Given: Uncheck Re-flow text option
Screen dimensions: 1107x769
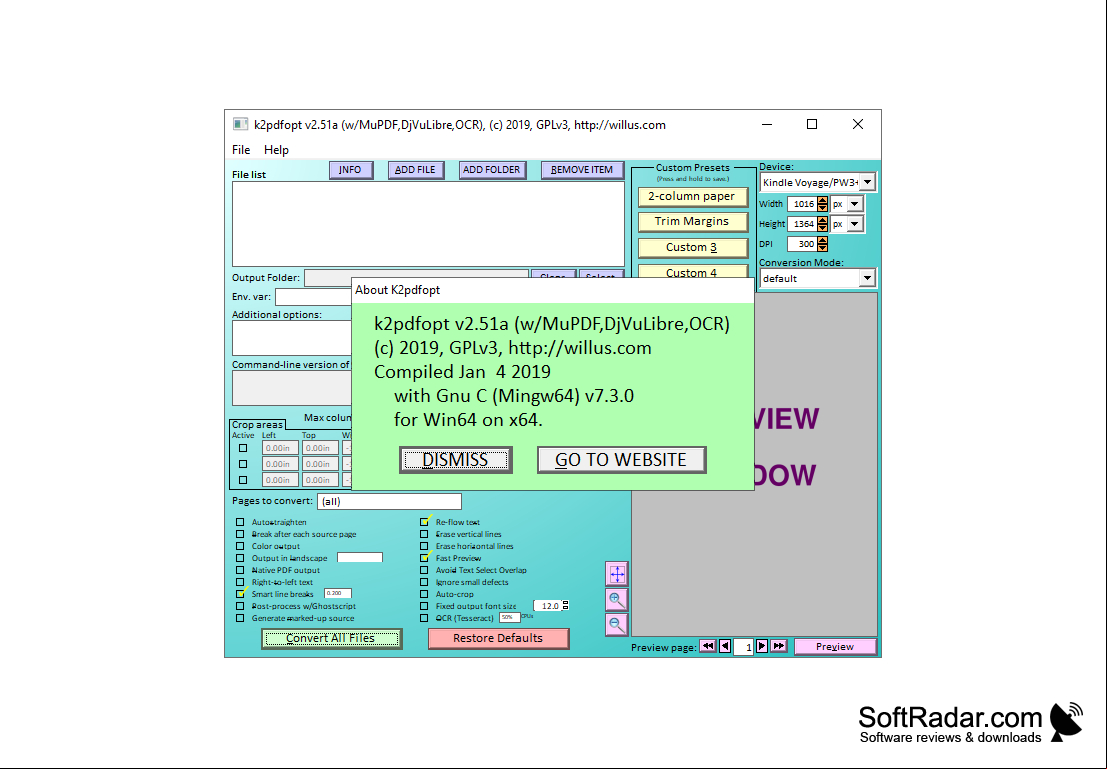Looking at the screenshot, I should pos(424,523).
